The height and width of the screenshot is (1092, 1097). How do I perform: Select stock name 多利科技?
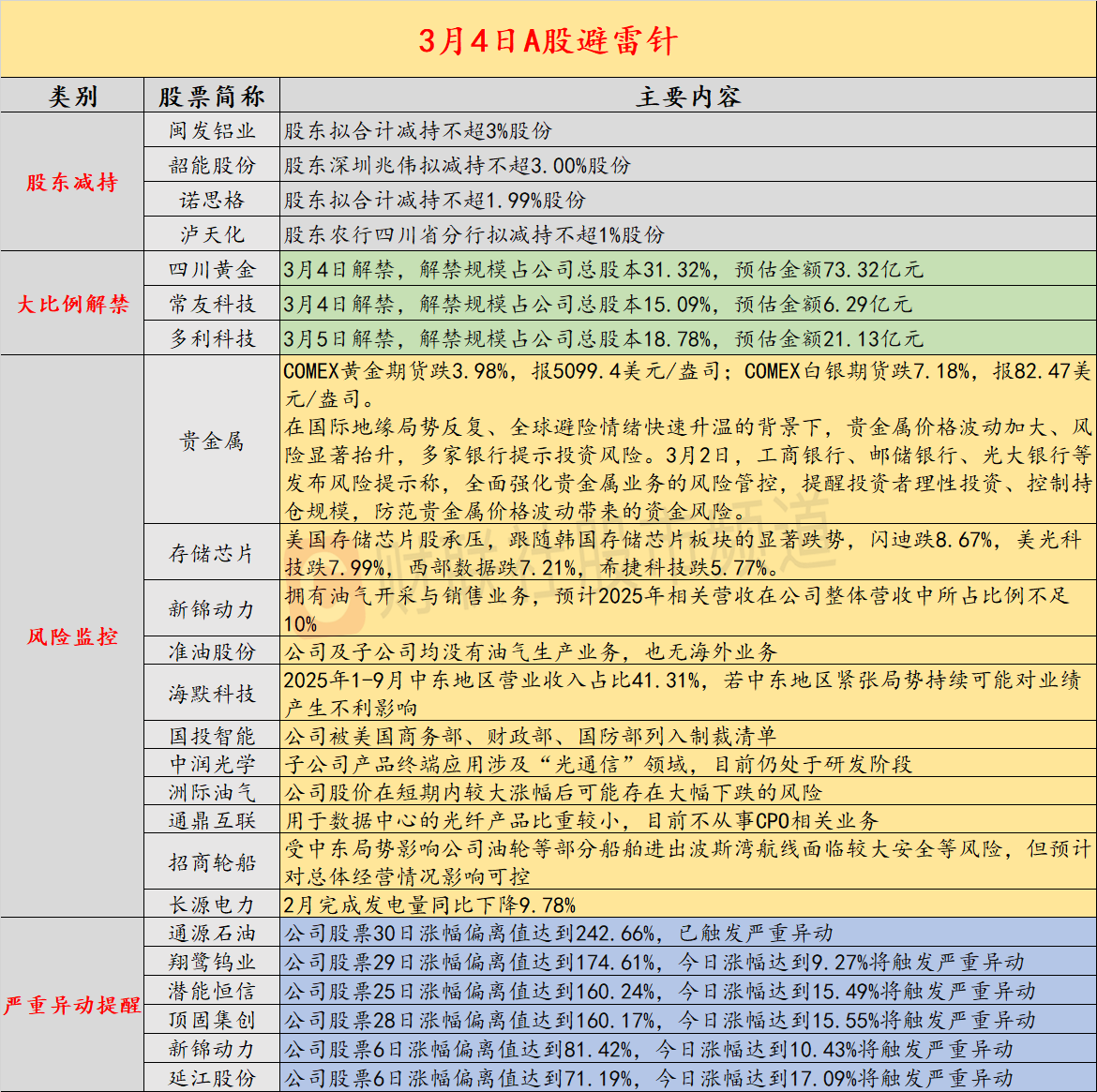212,338
